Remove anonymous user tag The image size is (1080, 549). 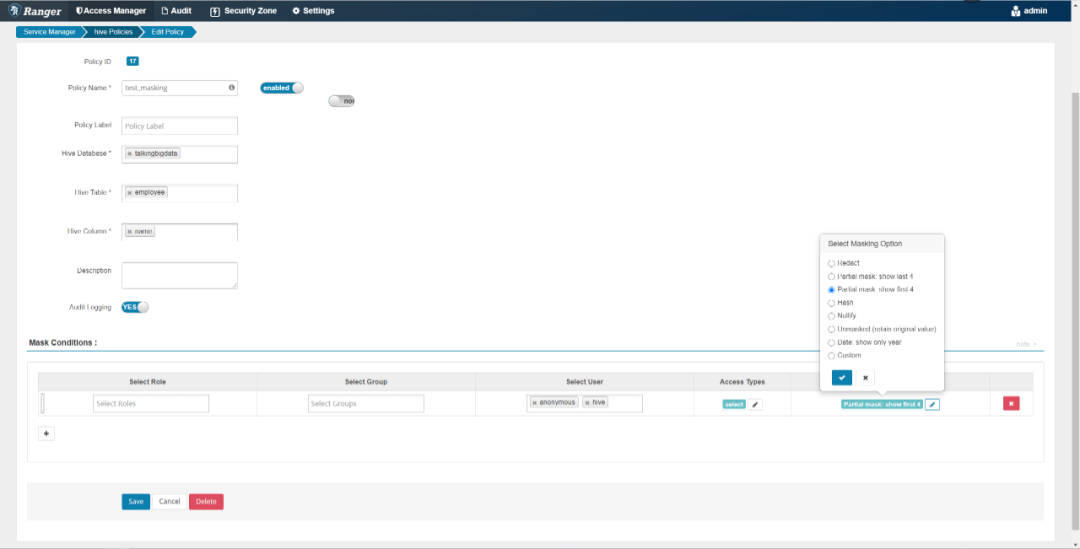[x=534, y=402]
